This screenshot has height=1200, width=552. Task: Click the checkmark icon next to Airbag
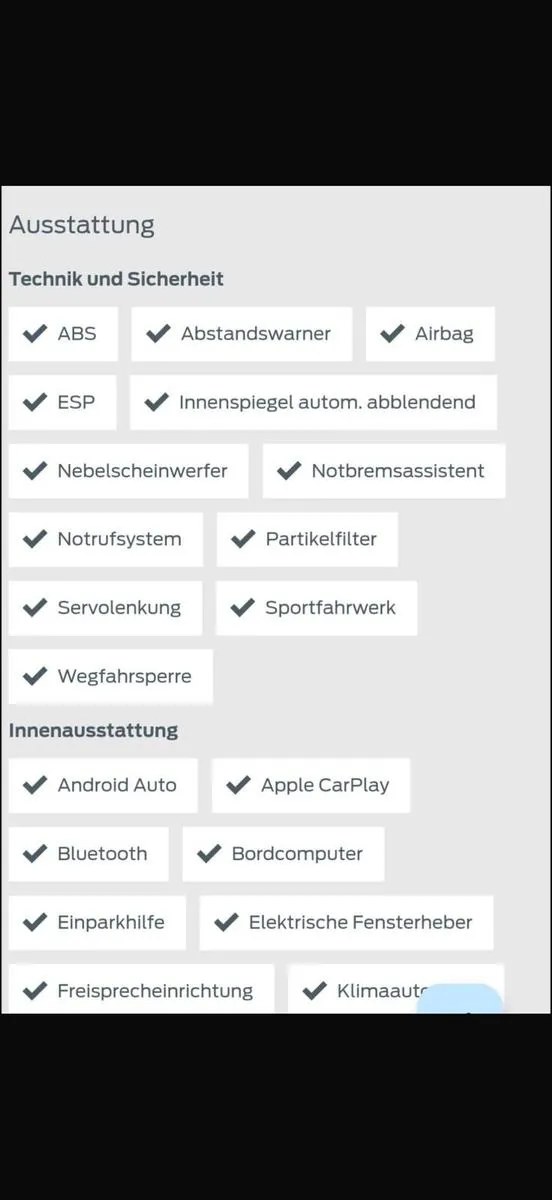392,334
